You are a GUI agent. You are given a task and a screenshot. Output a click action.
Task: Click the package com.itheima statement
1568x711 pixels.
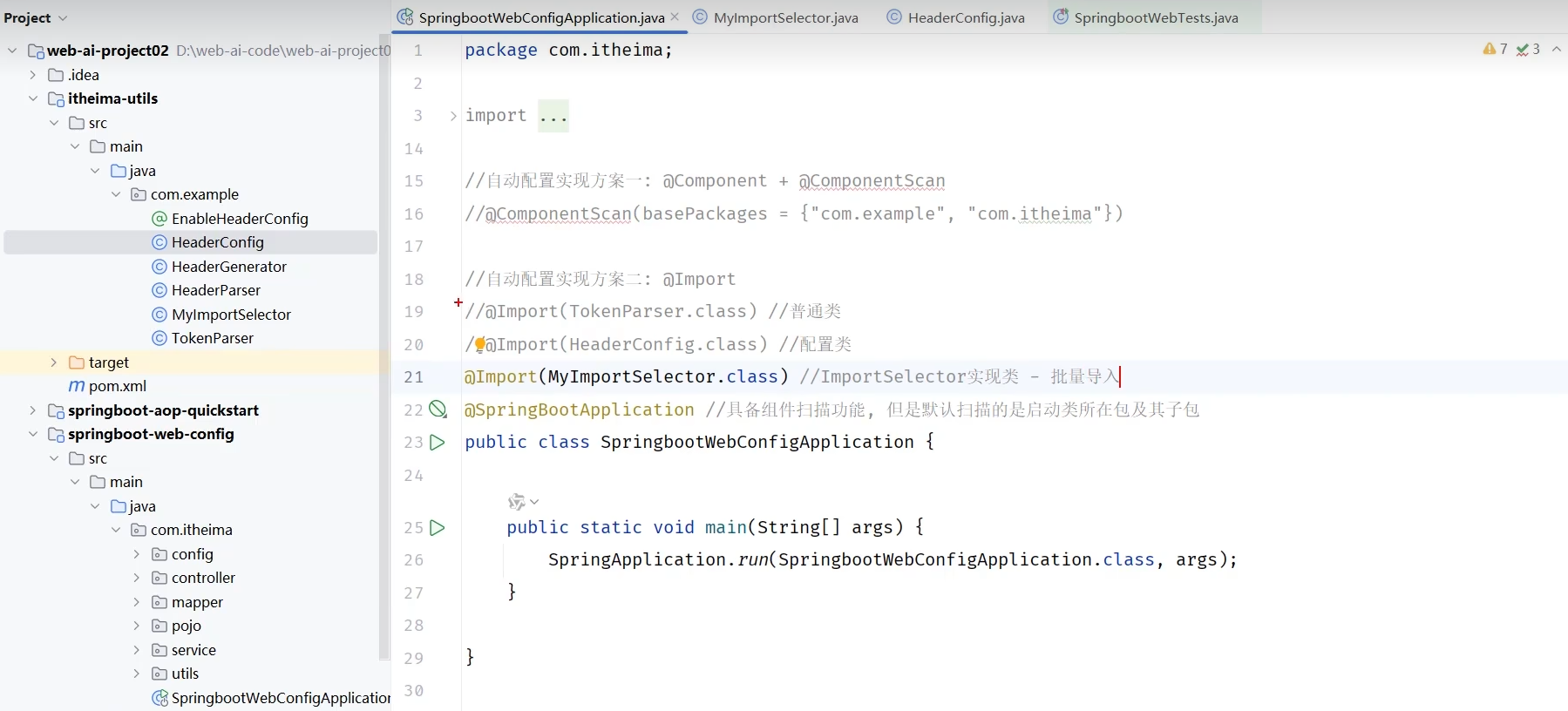pyautogui.click(x=568, y=51)
